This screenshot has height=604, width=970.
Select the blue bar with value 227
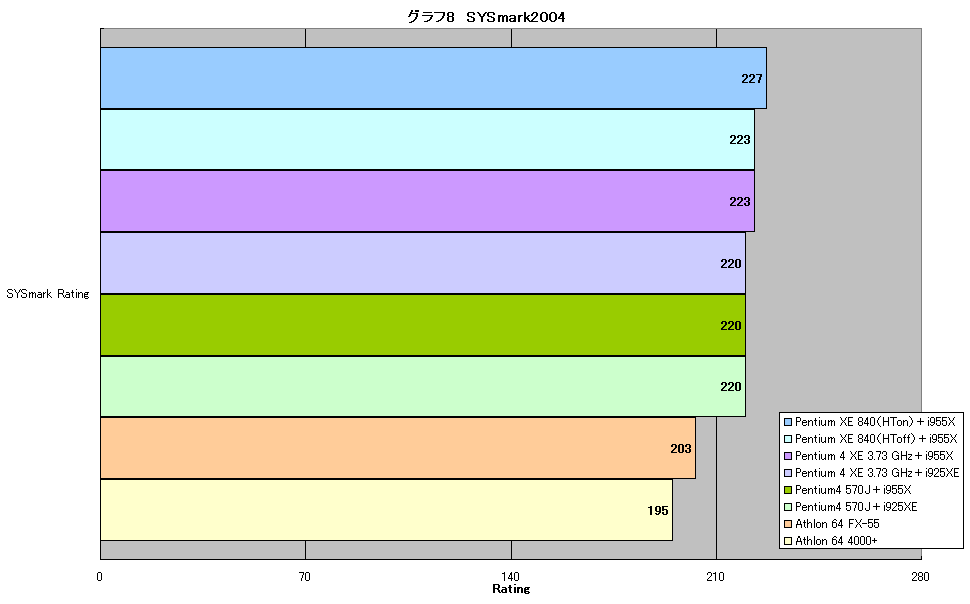click(433, 78)
